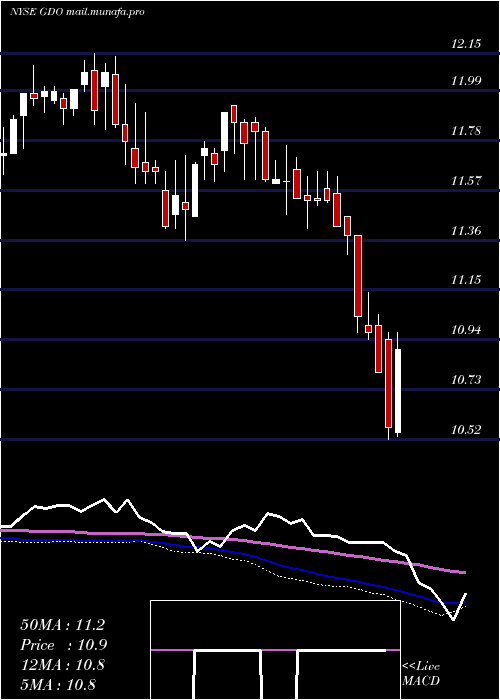Click the 50MA : 11.2 readout
Viewport: 500px width, 700px height.
[x=62, y=625]
